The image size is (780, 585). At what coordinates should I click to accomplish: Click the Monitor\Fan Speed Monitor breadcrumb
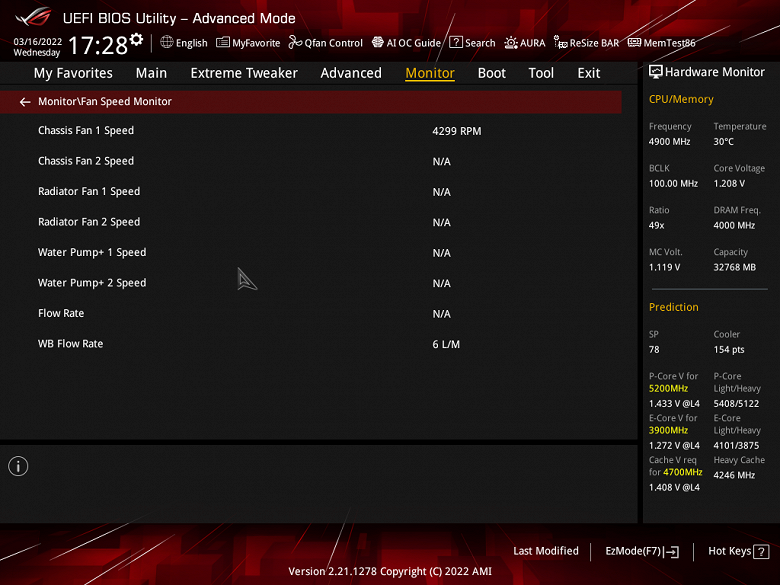[x=105, y=101]
